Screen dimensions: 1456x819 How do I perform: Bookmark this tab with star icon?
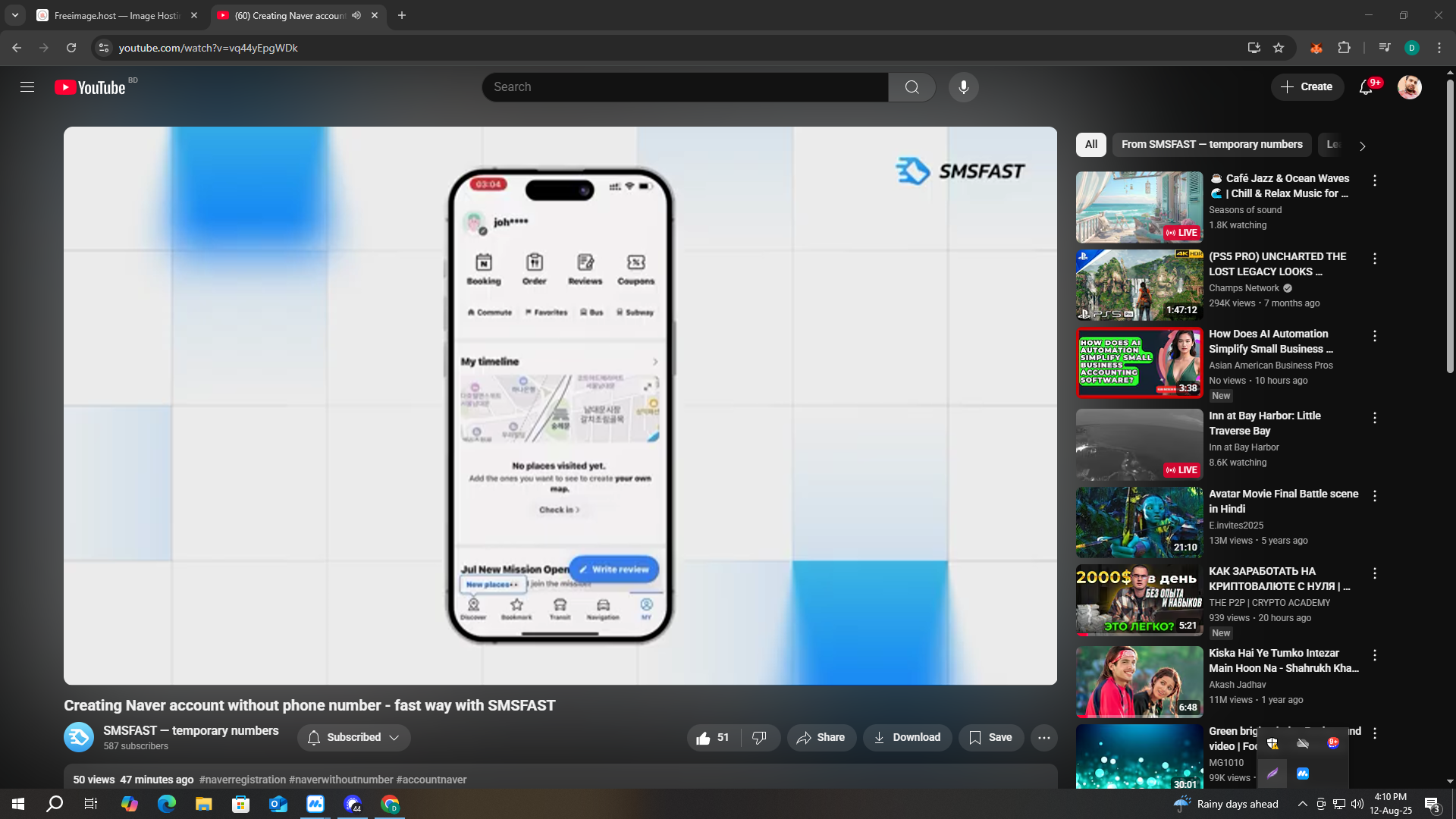[1279, 48]
